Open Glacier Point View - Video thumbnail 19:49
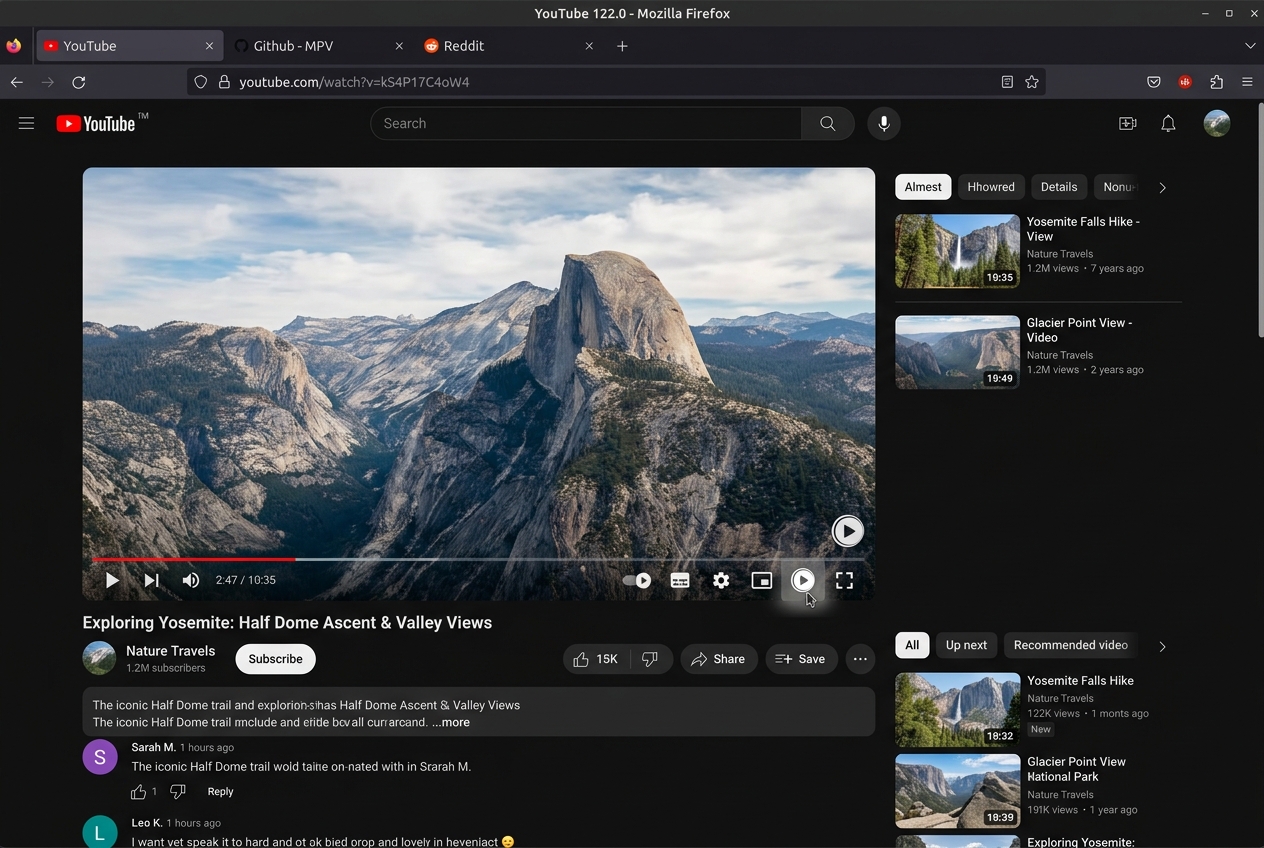The image size is (1264, 848). [x=957, y=352]
